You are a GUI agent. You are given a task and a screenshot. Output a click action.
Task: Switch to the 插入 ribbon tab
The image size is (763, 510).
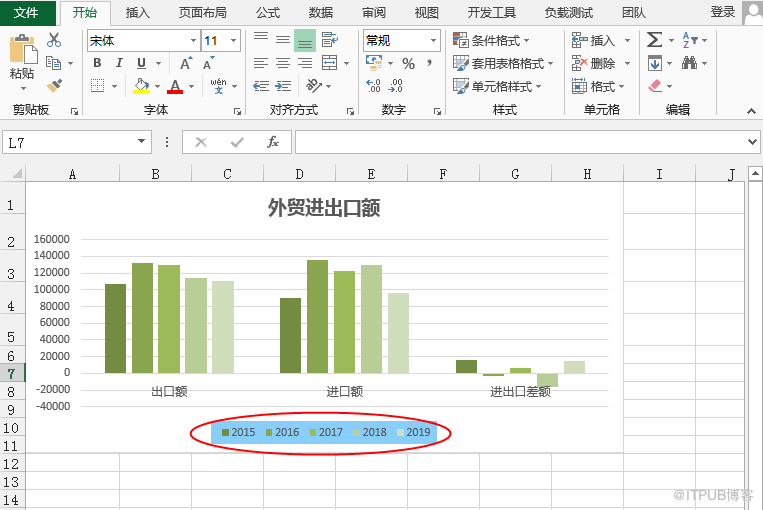138,13
